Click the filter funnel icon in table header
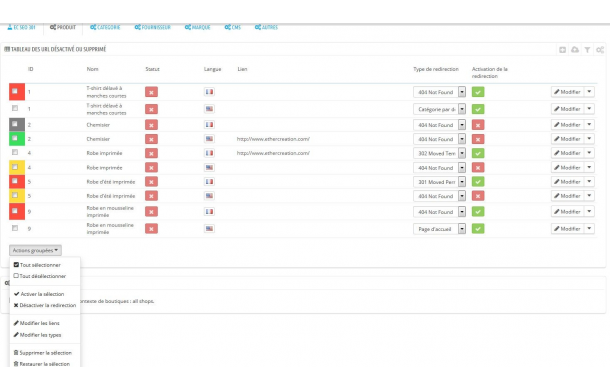Image resolution: width=610 pixels, height=390 pixels. tap(587, 50)
